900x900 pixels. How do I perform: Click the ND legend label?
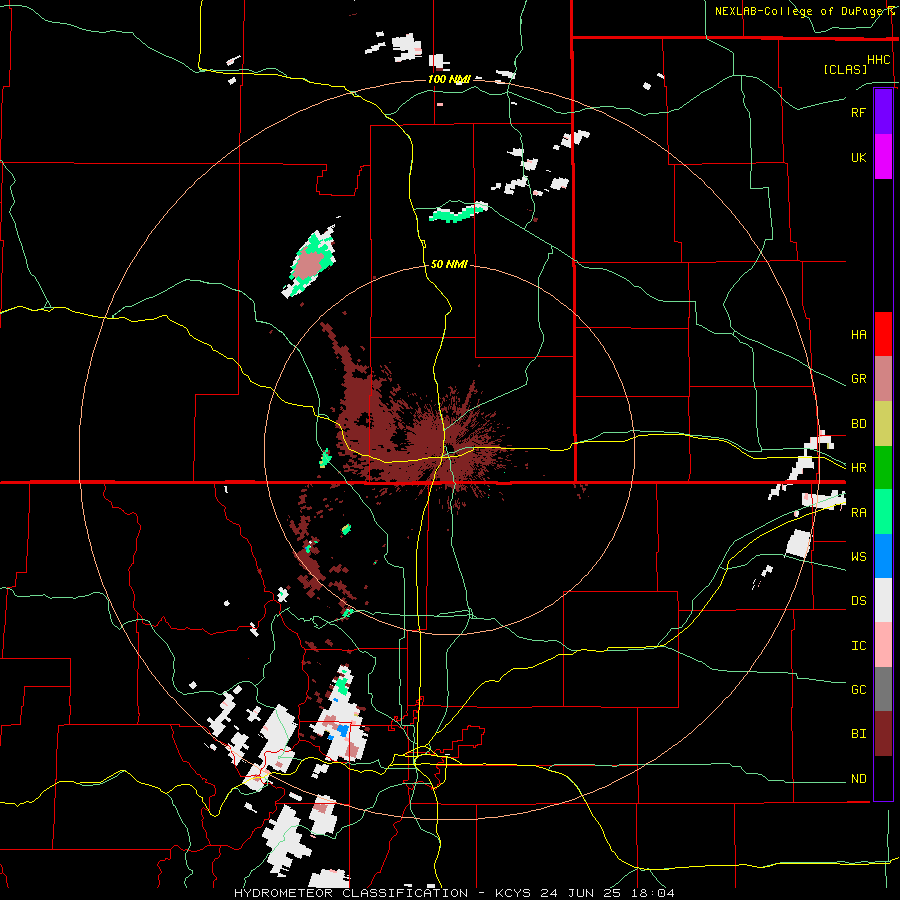[x=858, y=779]
